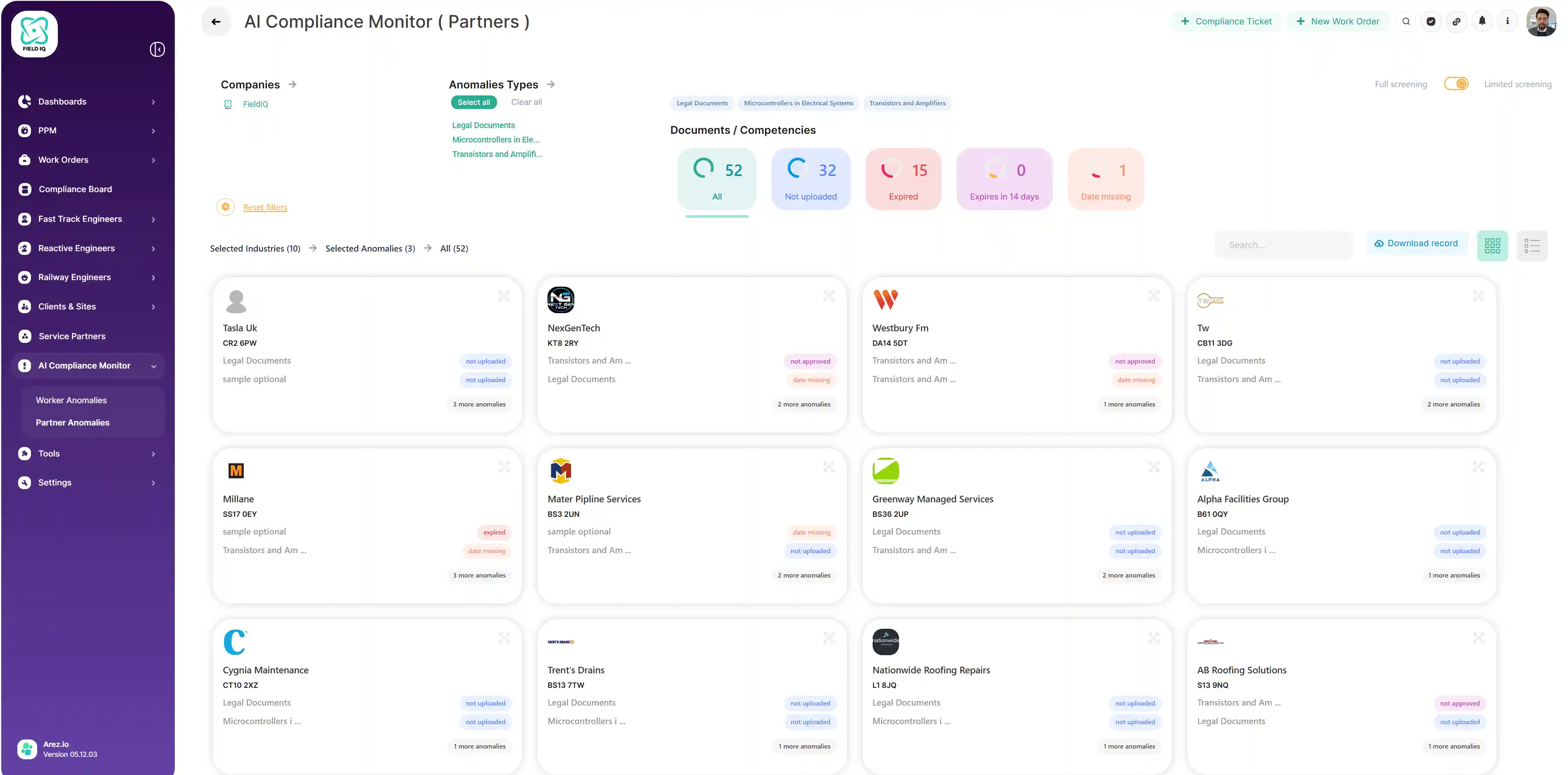
Task: Click the Compliance Board sidebar icon
Action: click(x=25, y=189)
